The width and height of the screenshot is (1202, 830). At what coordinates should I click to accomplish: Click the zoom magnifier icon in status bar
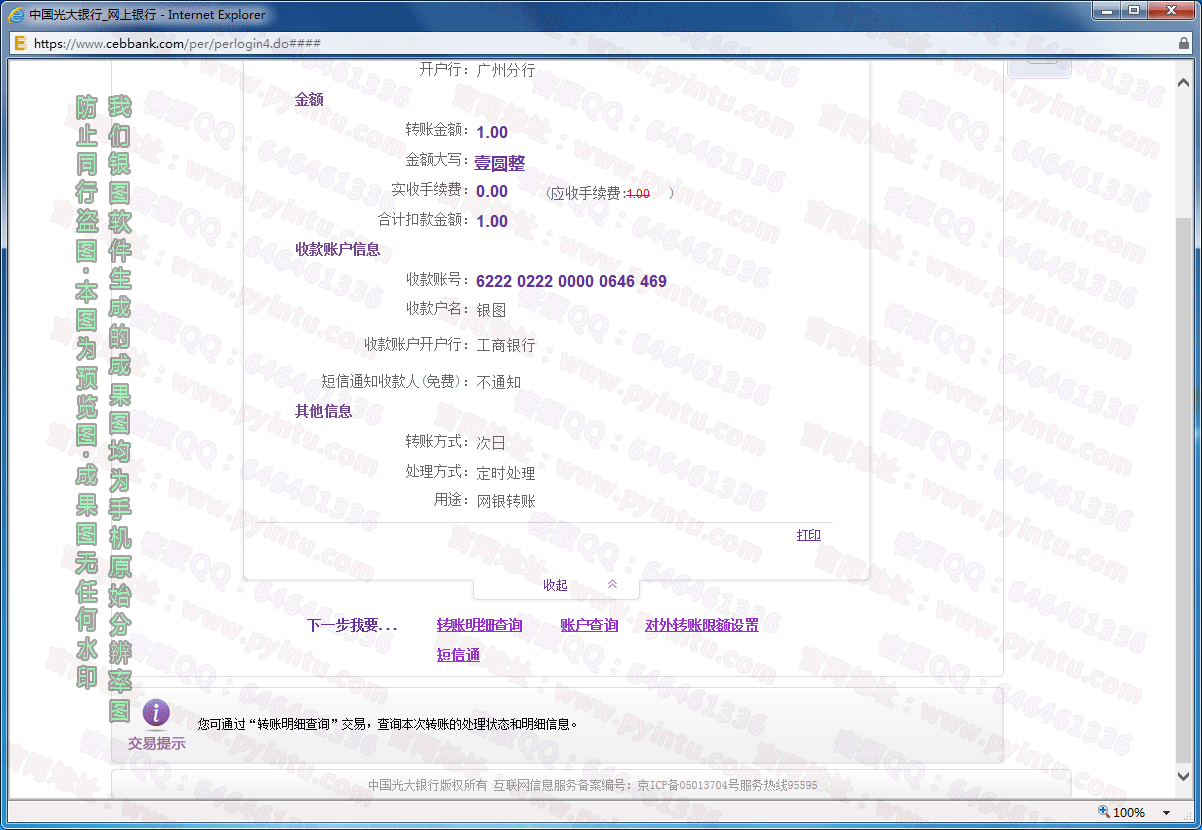coord(1104,812)
